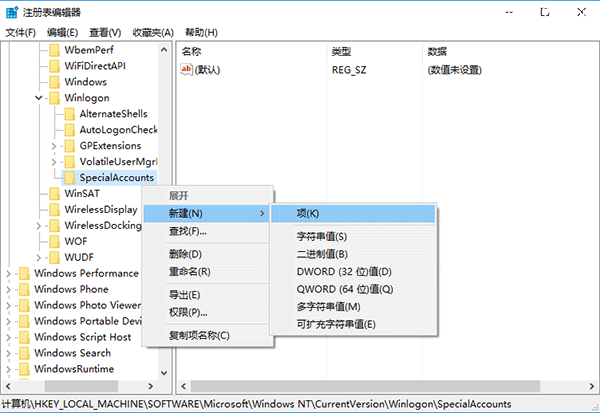Select 复制项名称(C) in the context menu
Viewport: 600px width, 413px height.
[207, 336]
